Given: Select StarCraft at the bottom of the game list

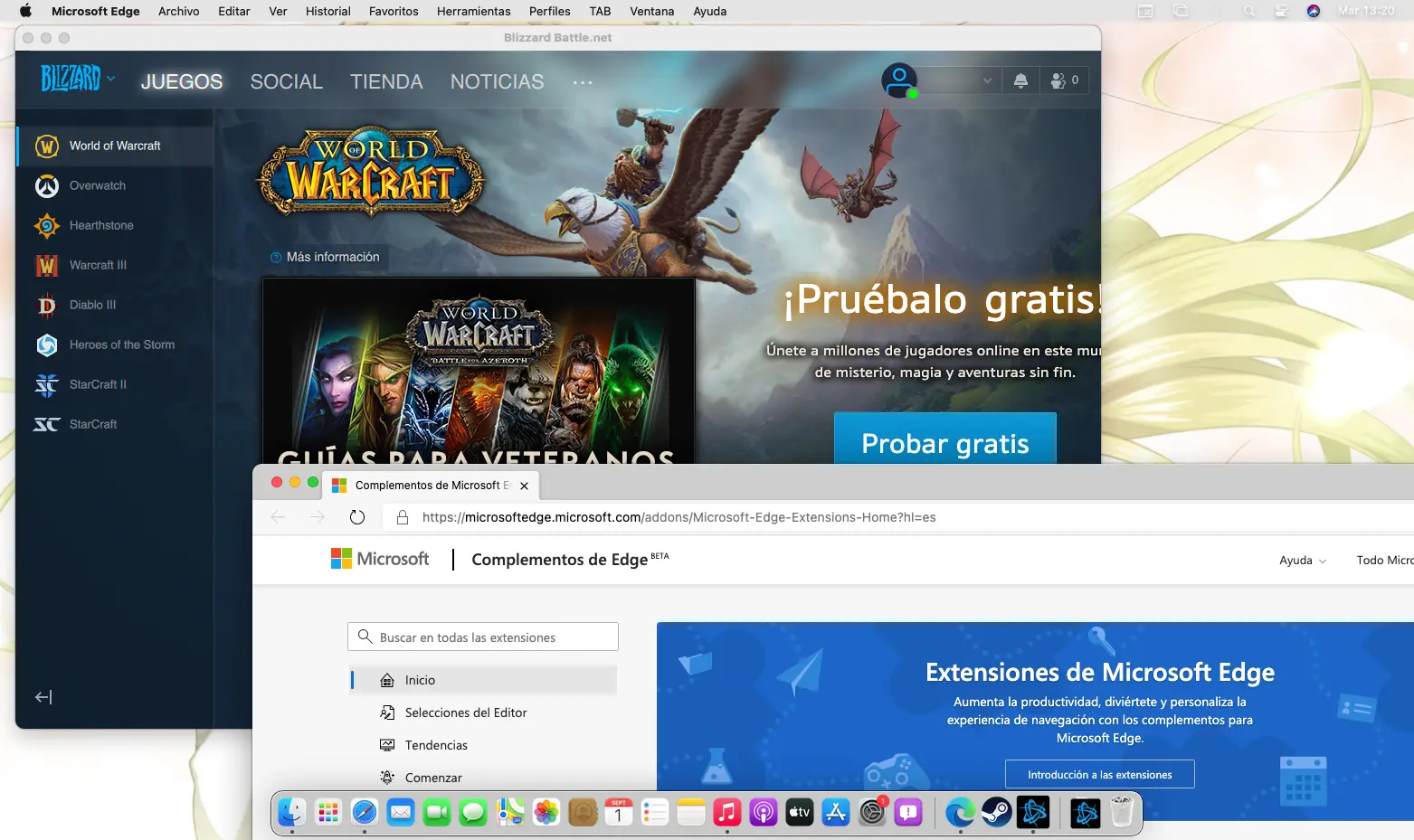Looking at the screenshot, I should (x=115, y=424).
